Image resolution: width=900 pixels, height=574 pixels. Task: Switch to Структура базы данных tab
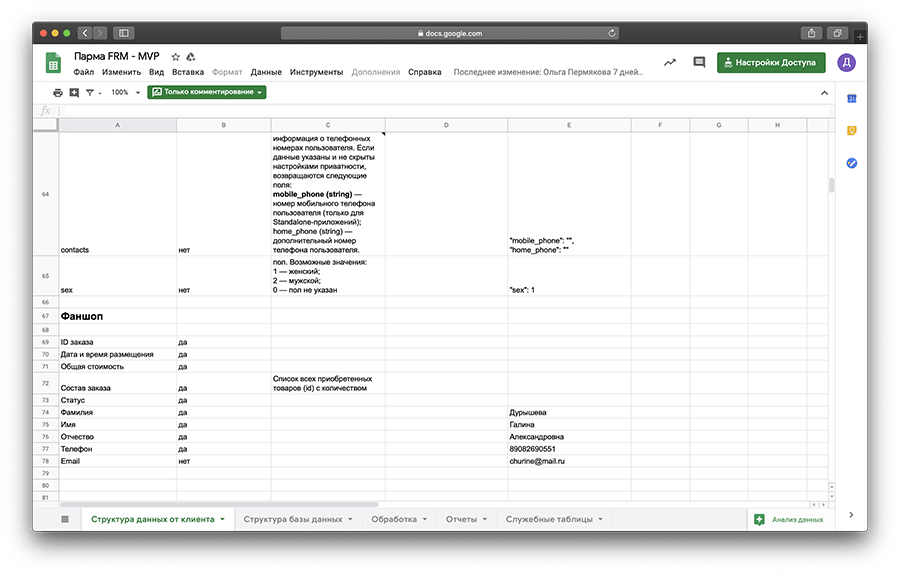point(292,519)
